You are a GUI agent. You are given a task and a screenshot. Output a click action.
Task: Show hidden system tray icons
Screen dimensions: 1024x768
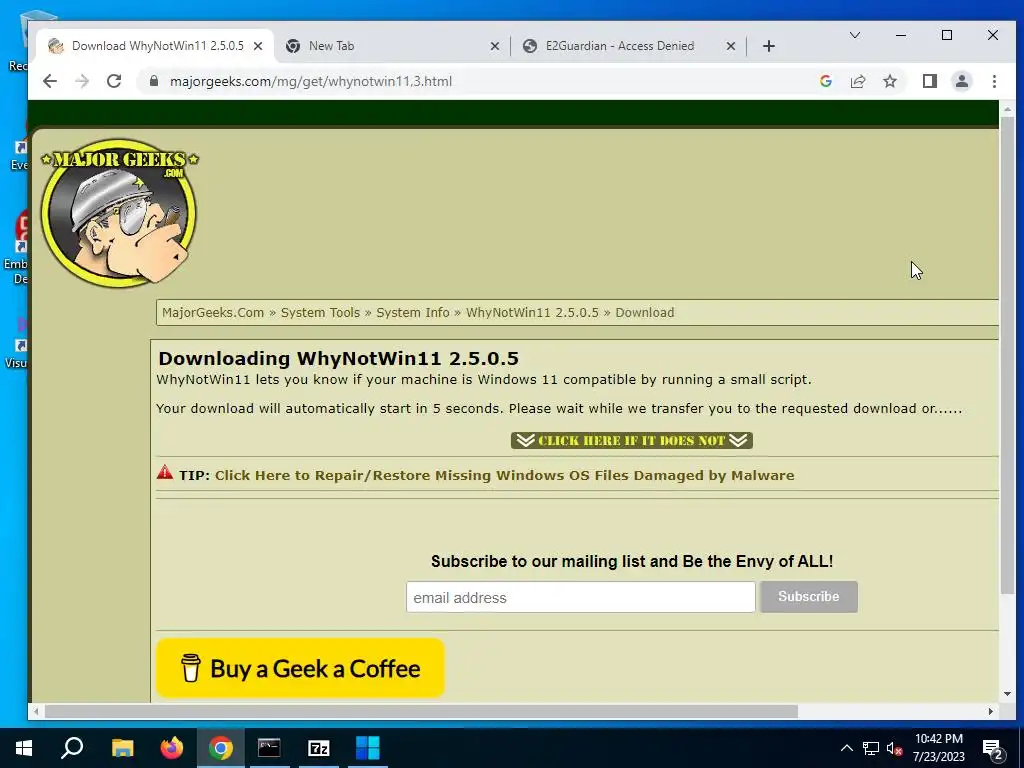[x=846, y=748]
